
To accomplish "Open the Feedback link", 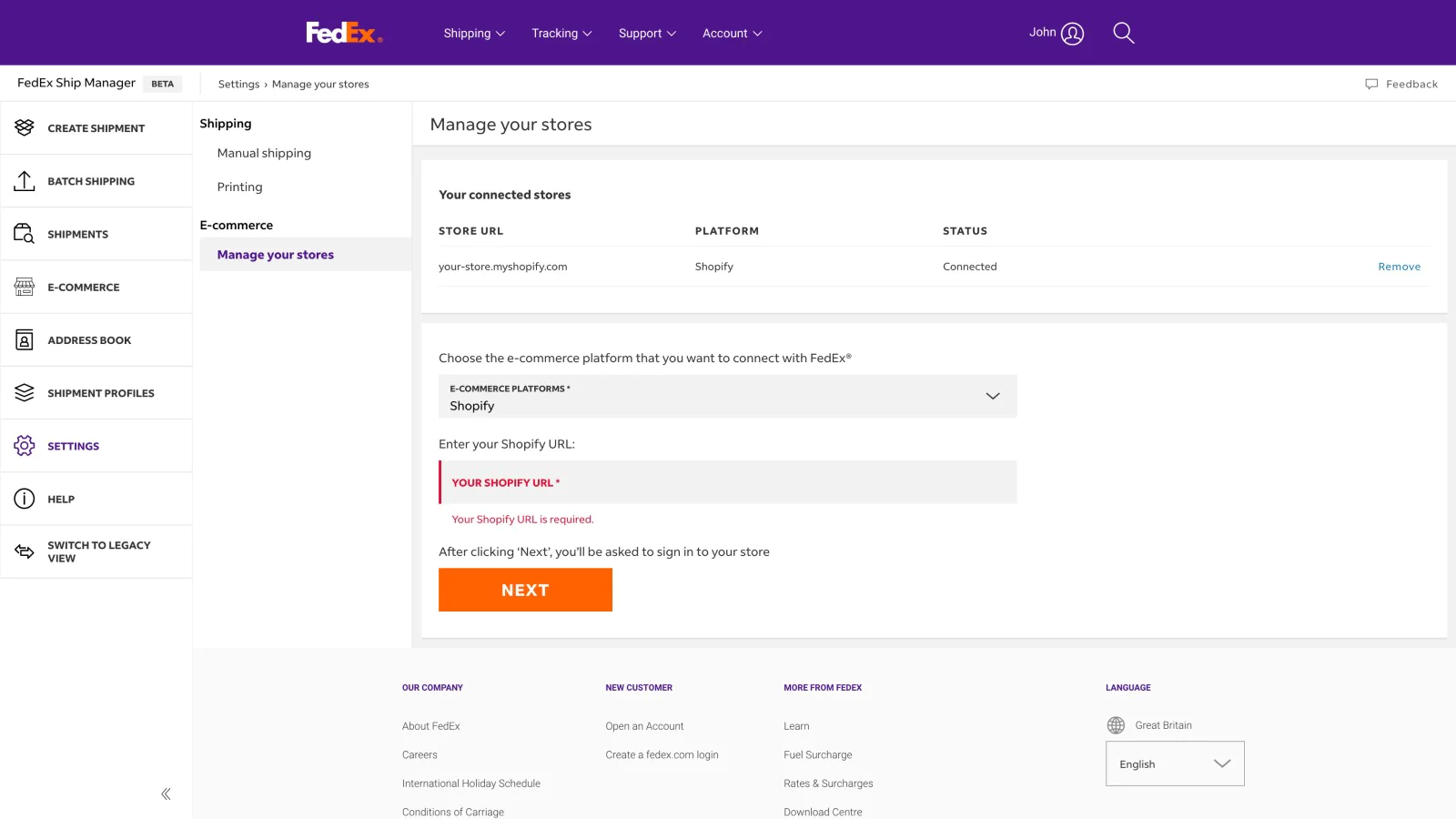I will [x=1401, y=84].
